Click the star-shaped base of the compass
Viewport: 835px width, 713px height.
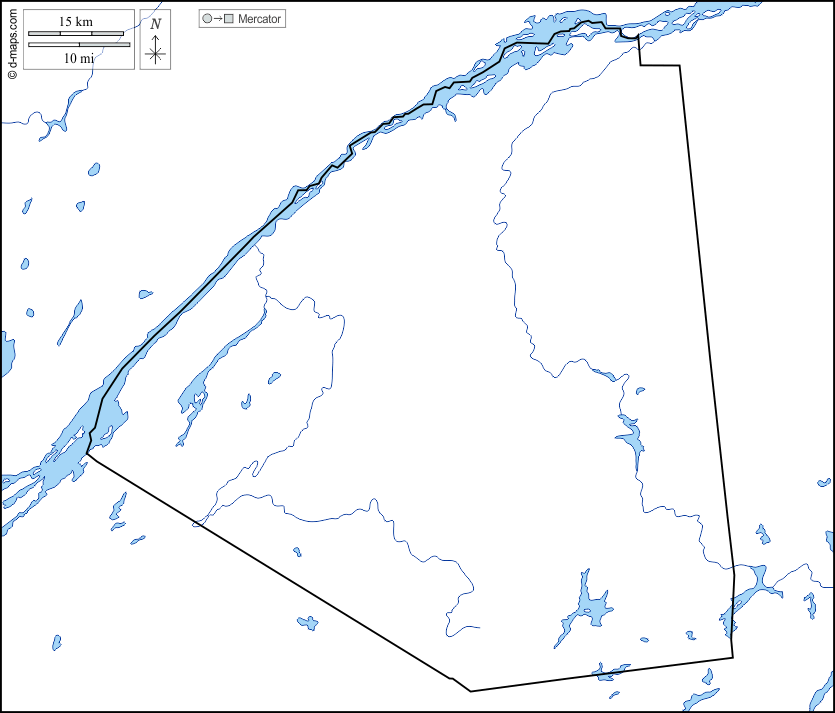(155, 54)
